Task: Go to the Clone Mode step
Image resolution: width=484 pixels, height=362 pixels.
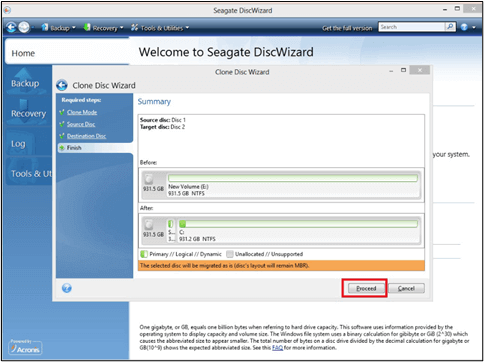Action: 82,112
